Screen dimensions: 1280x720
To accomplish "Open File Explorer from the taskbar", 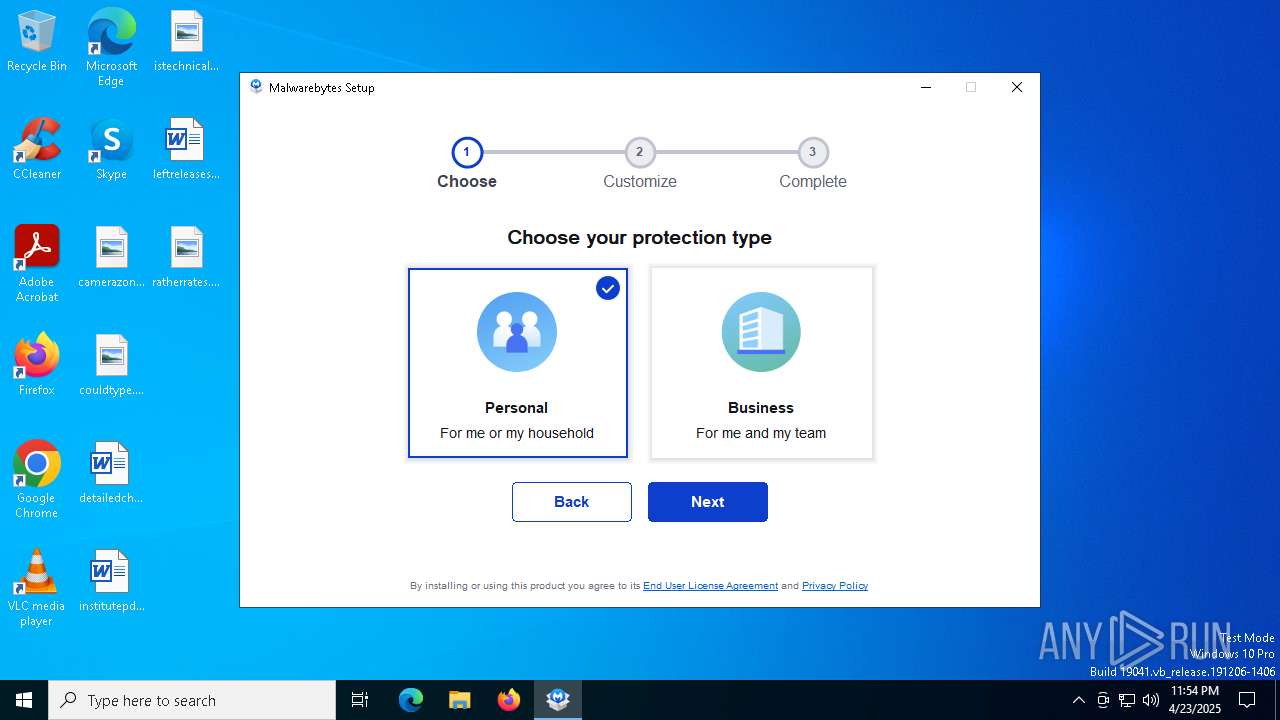I will tap(460, 700).
